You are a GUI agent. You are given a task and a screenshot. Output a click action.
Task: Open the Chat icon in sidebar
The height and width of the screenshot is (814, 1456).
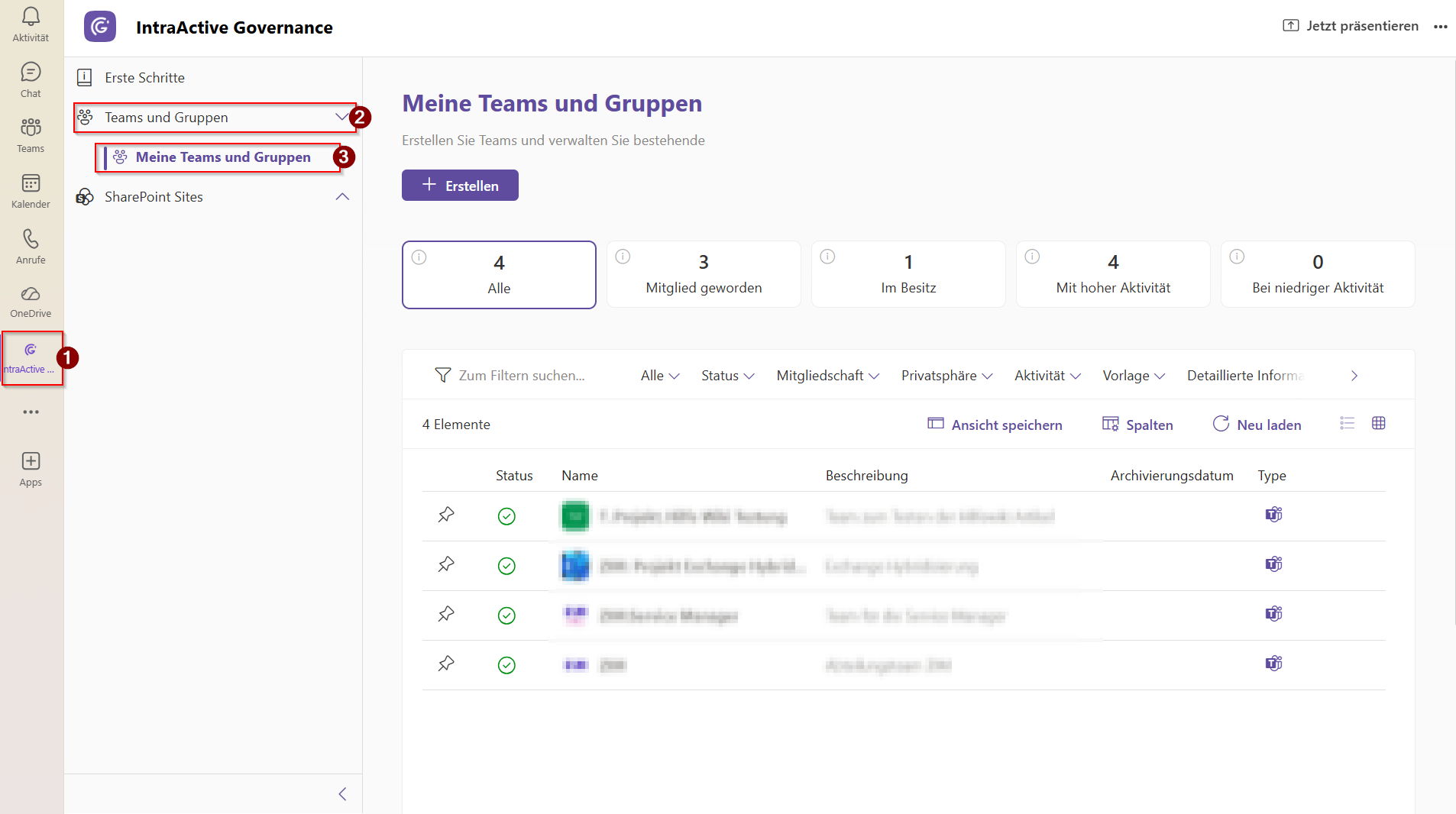pos(31,80)
